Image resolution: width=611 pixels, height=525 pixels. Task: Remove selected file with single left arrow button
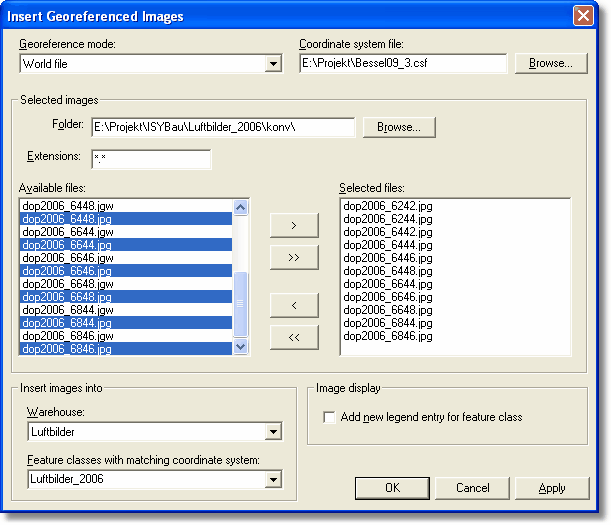point(294,305)
